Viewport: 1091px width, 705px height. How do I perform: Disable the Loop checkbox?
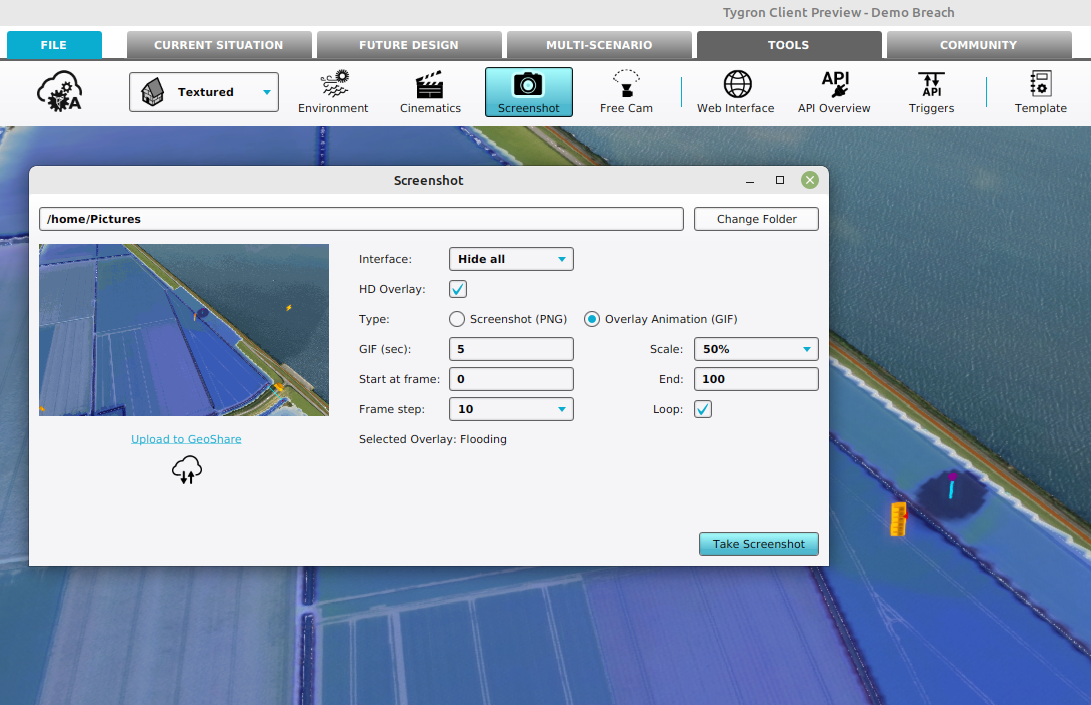[x=703, y=409]
